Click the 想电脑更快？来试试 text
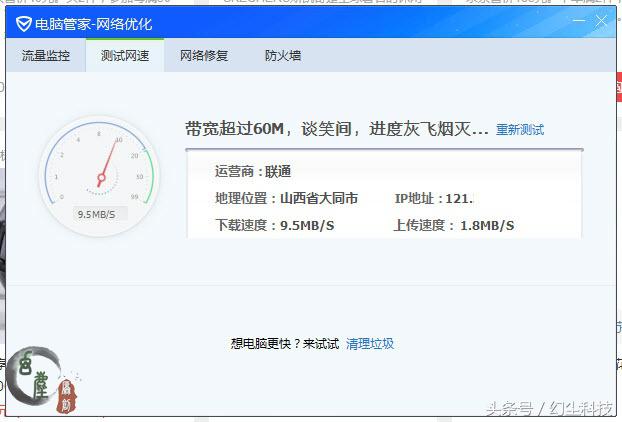This screenshot has height=422, width=622. click(285, 343)
